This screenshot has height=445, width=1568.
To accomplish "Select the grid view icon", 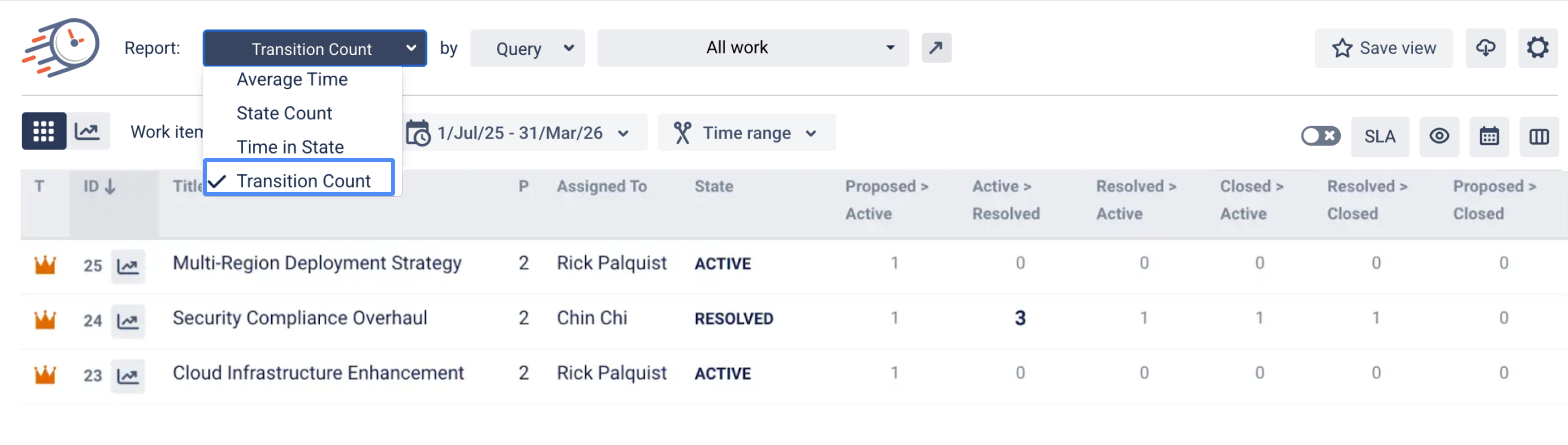I will (44, 131).
